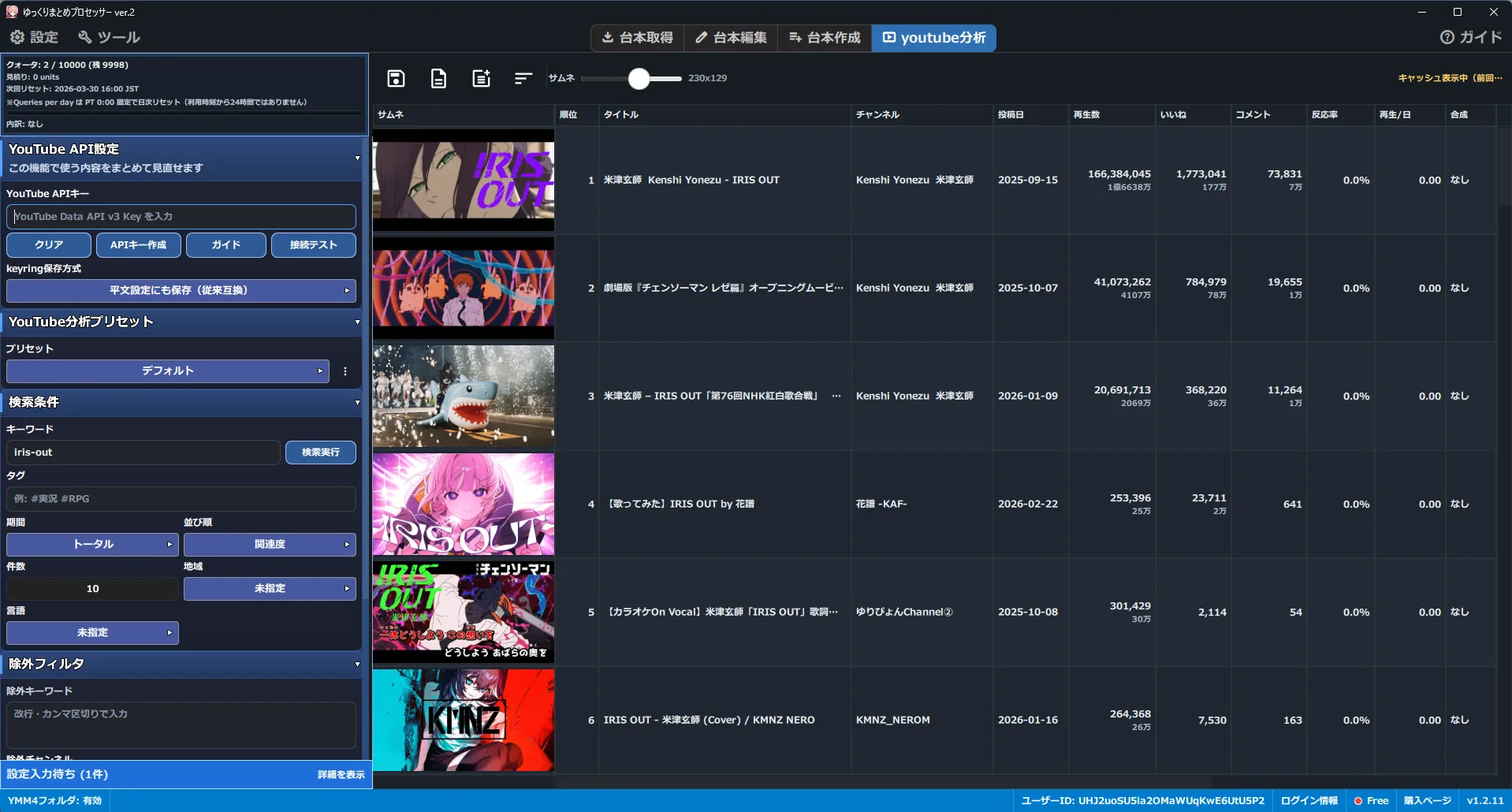Image resolution: width=1512 pixels, height=812 pixels.
Task: Click the カラオケ IRIS OUT thumbnail
Action: coord(464,613)
